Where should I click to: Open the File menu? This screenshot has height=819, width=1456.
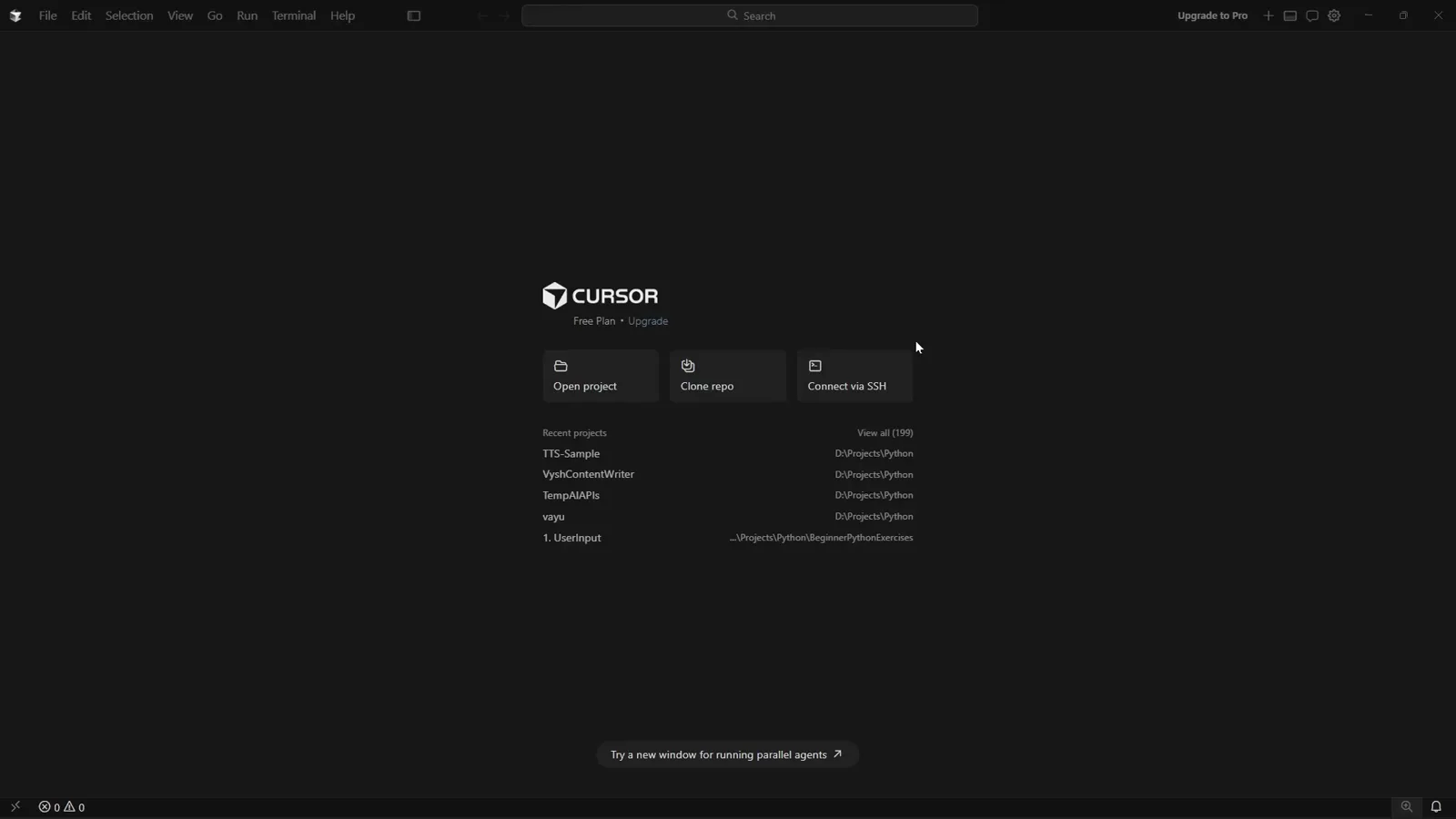click(47, 15)
